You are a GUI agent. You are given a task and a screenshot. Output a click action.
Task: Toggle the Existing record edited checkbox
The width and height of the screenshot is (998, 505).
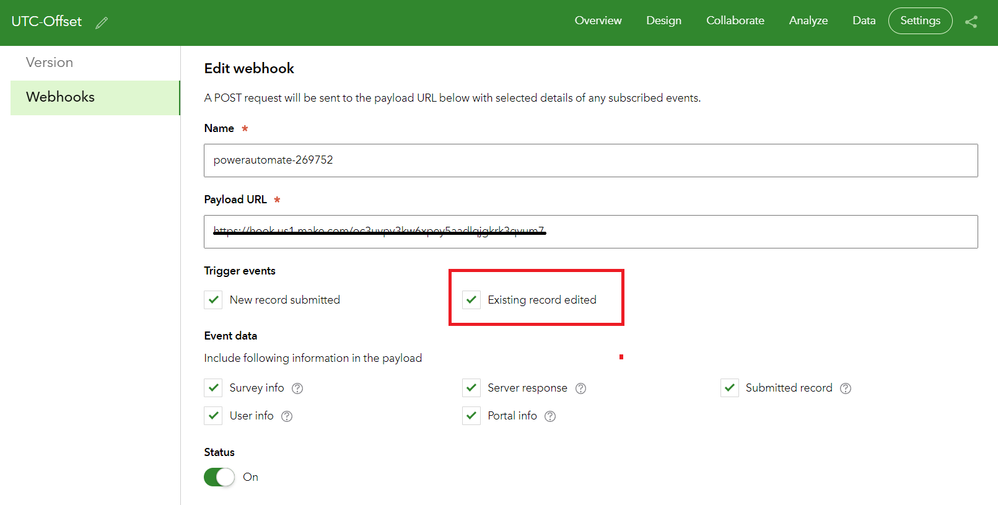(471, 300)
